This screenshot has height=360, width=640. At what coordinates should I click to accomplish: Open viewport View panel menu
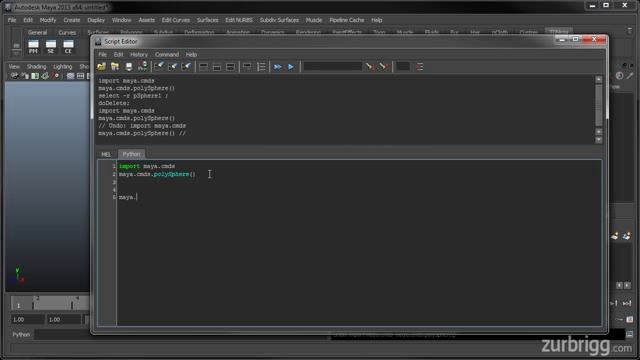(x=14, y=67)
